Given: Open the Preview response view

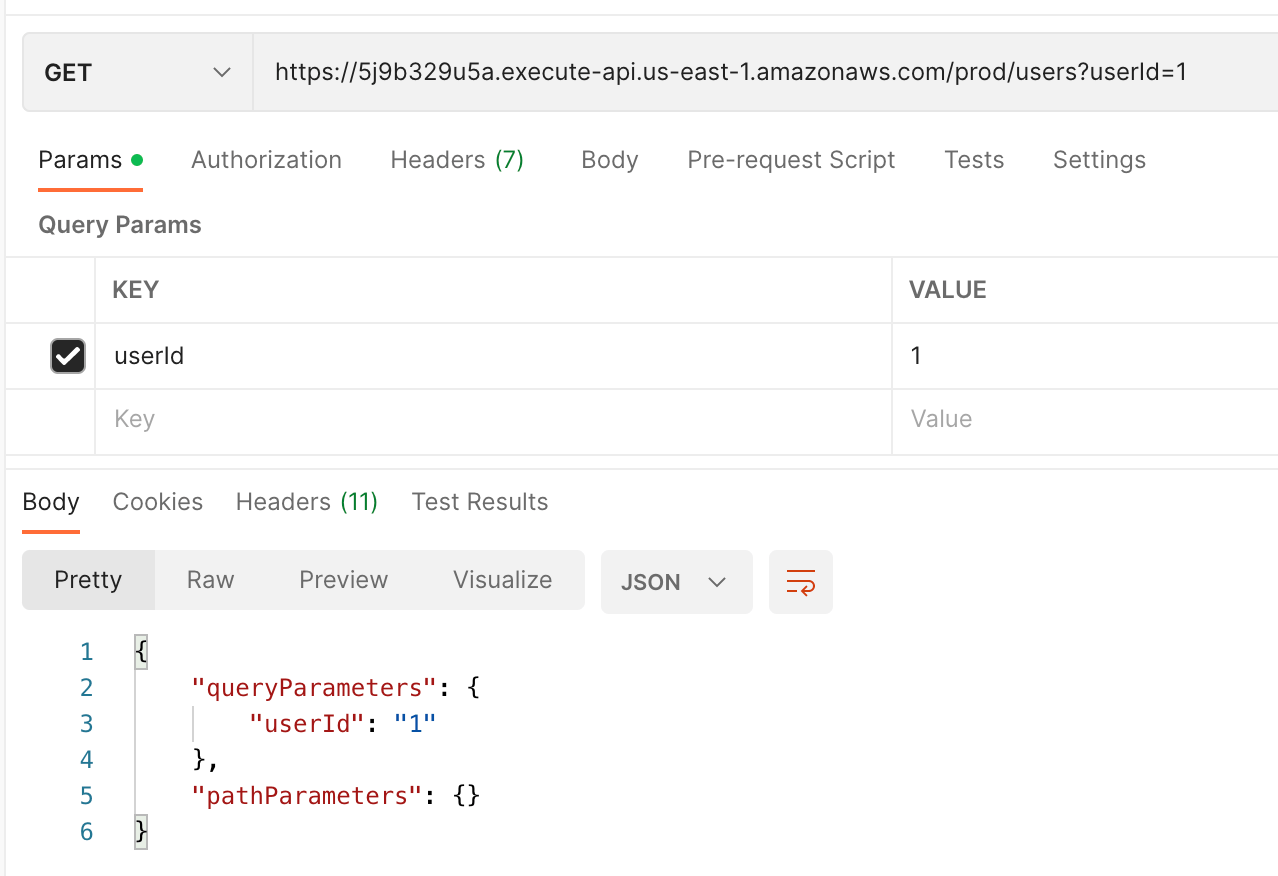Looking at the screenshot, I should tap(343, 580).
